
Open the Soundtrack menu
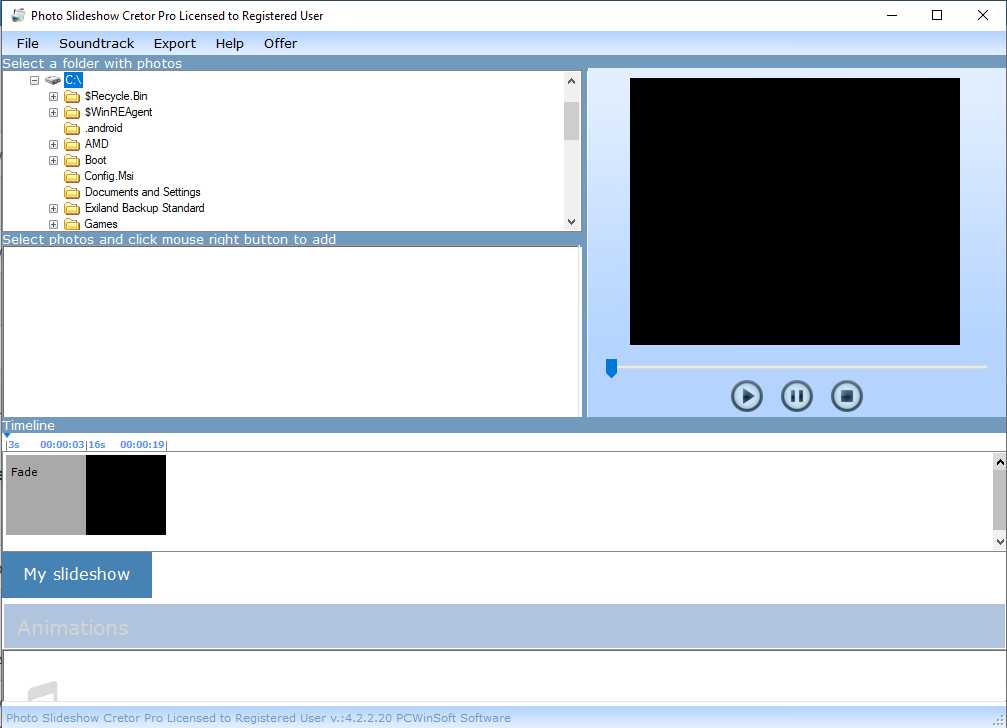point(96,44)
